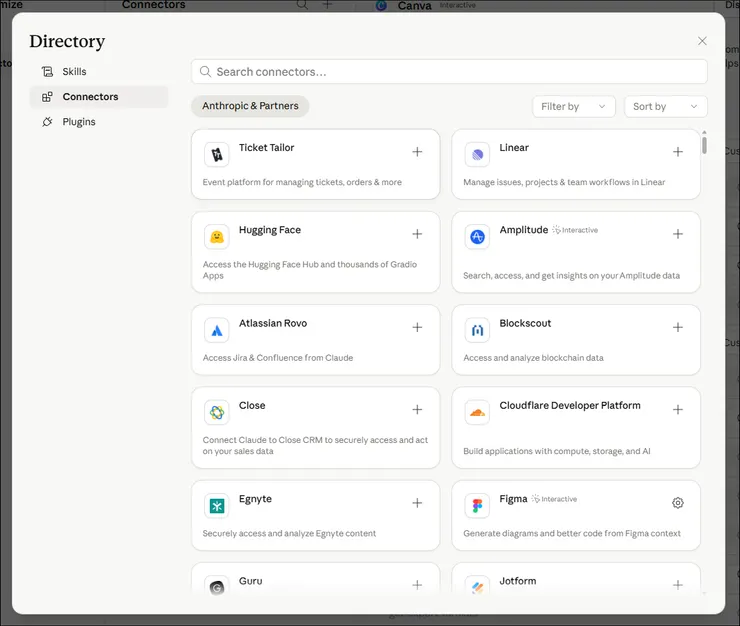Switch to the Skills section
This screenshot has width=740, height=626.
point(74,72)
